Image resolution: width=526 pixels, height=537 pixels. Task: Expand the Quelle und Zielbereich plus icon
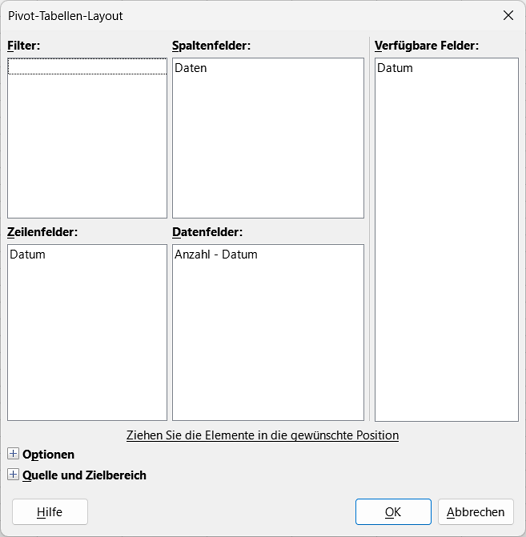(x=13, y=475)
